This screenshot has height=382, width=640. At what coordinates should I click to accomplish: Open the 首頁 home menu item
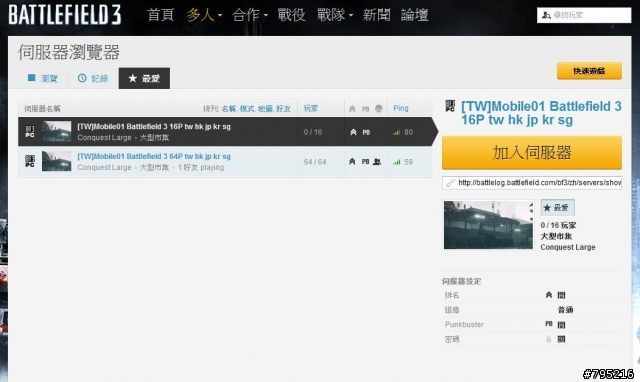[160, 15]
